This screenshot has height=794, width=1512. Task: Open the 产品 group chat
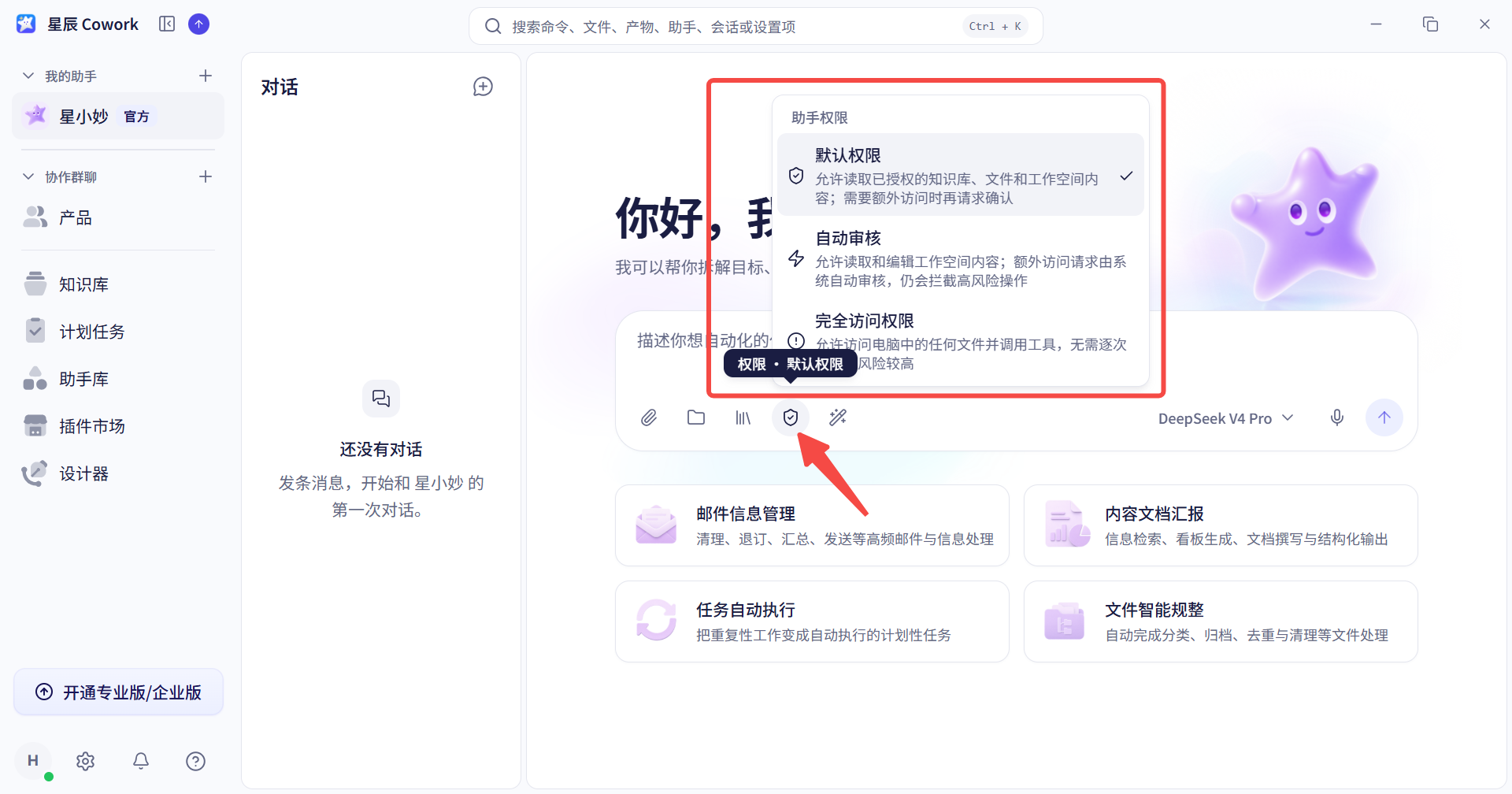tap(118, 217)
